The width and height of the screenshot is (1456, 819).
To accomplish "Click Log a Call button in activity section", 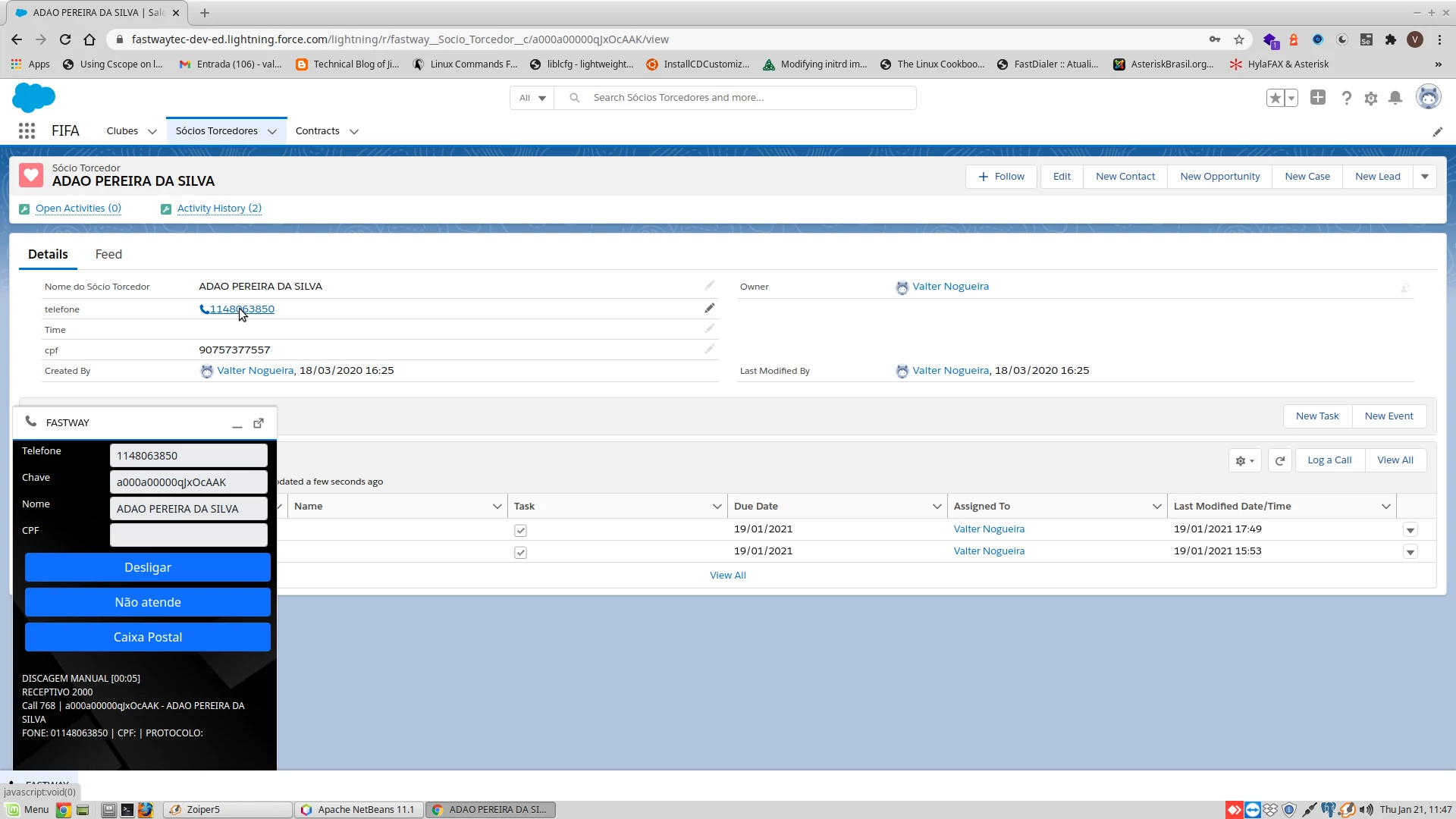I will [x=1330, y=460].
